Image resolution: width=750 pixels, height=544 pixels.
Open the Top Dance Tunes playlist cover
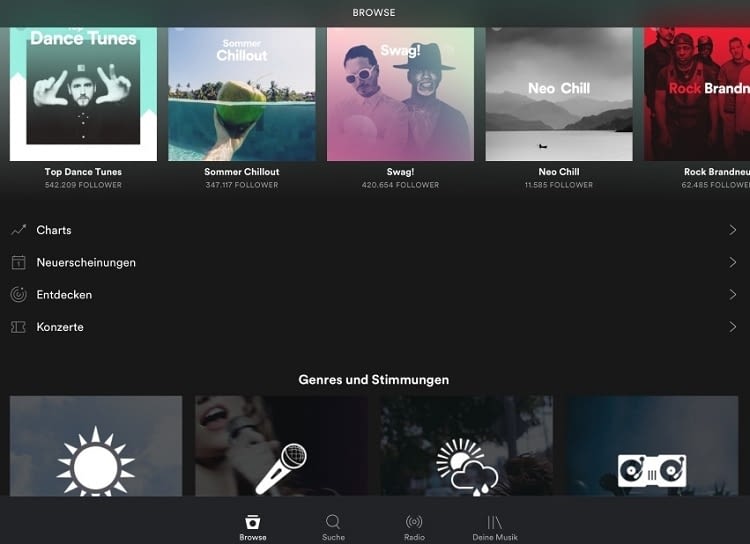tap(83, 94)
